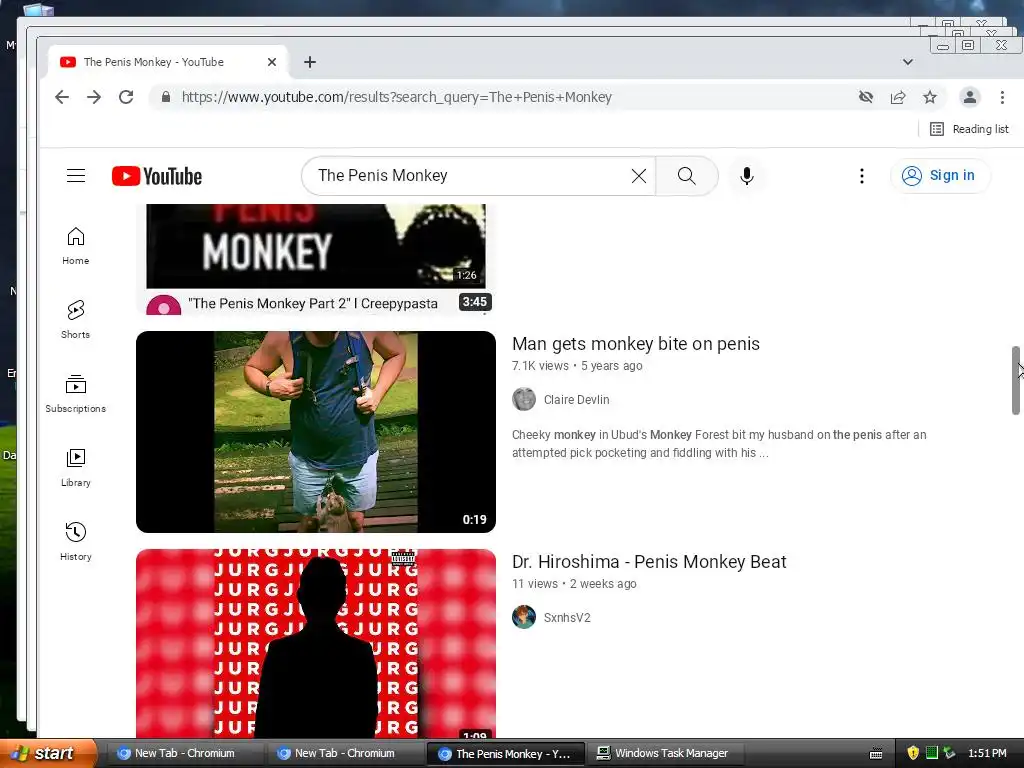Click the taskbar The Penis Monkey item
Viewport: 1024px width, 768px height.
(x=504, y=754)
